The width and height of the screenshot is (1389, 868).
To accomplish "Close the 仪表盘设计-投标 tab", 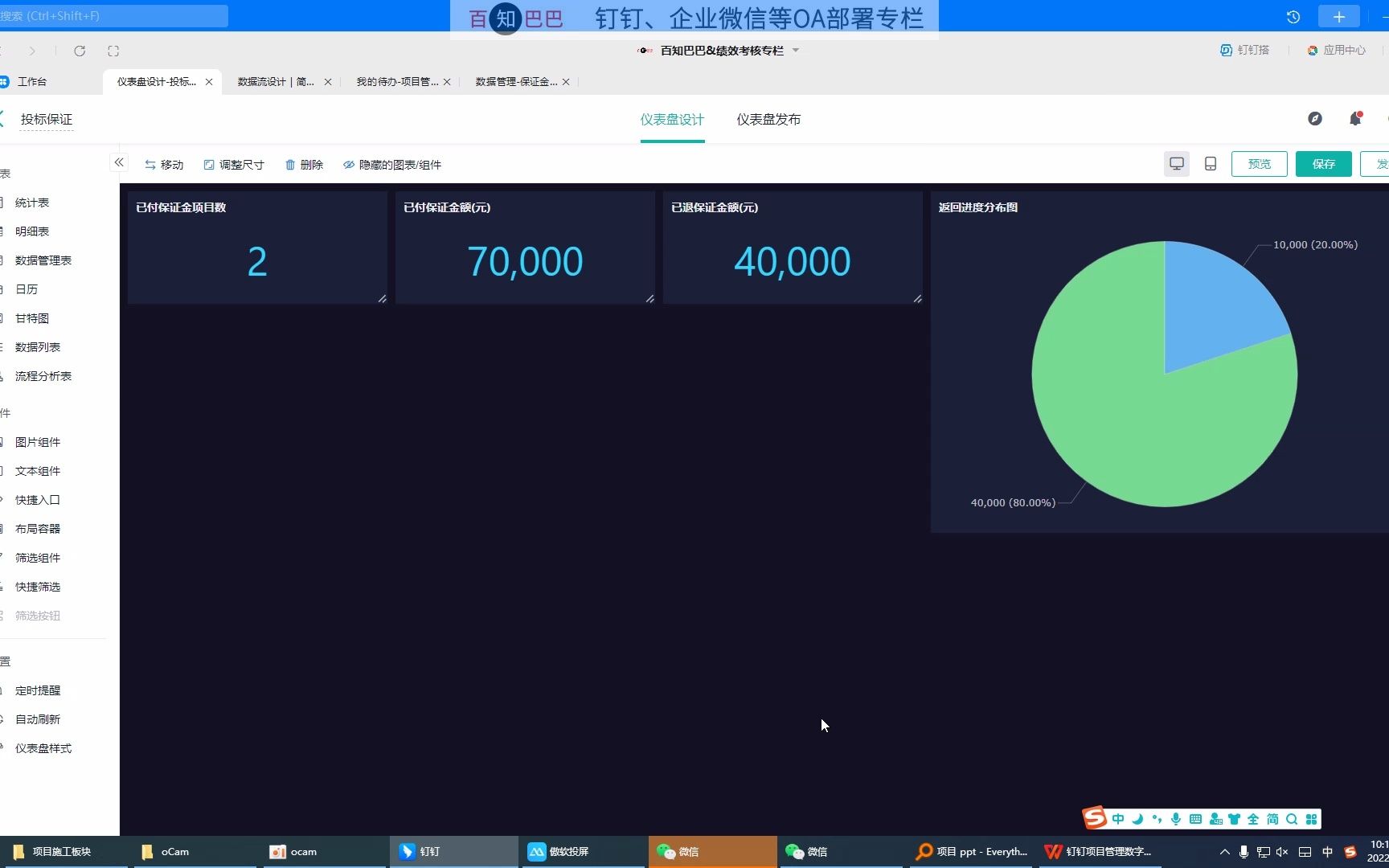I will click(209, 82).
